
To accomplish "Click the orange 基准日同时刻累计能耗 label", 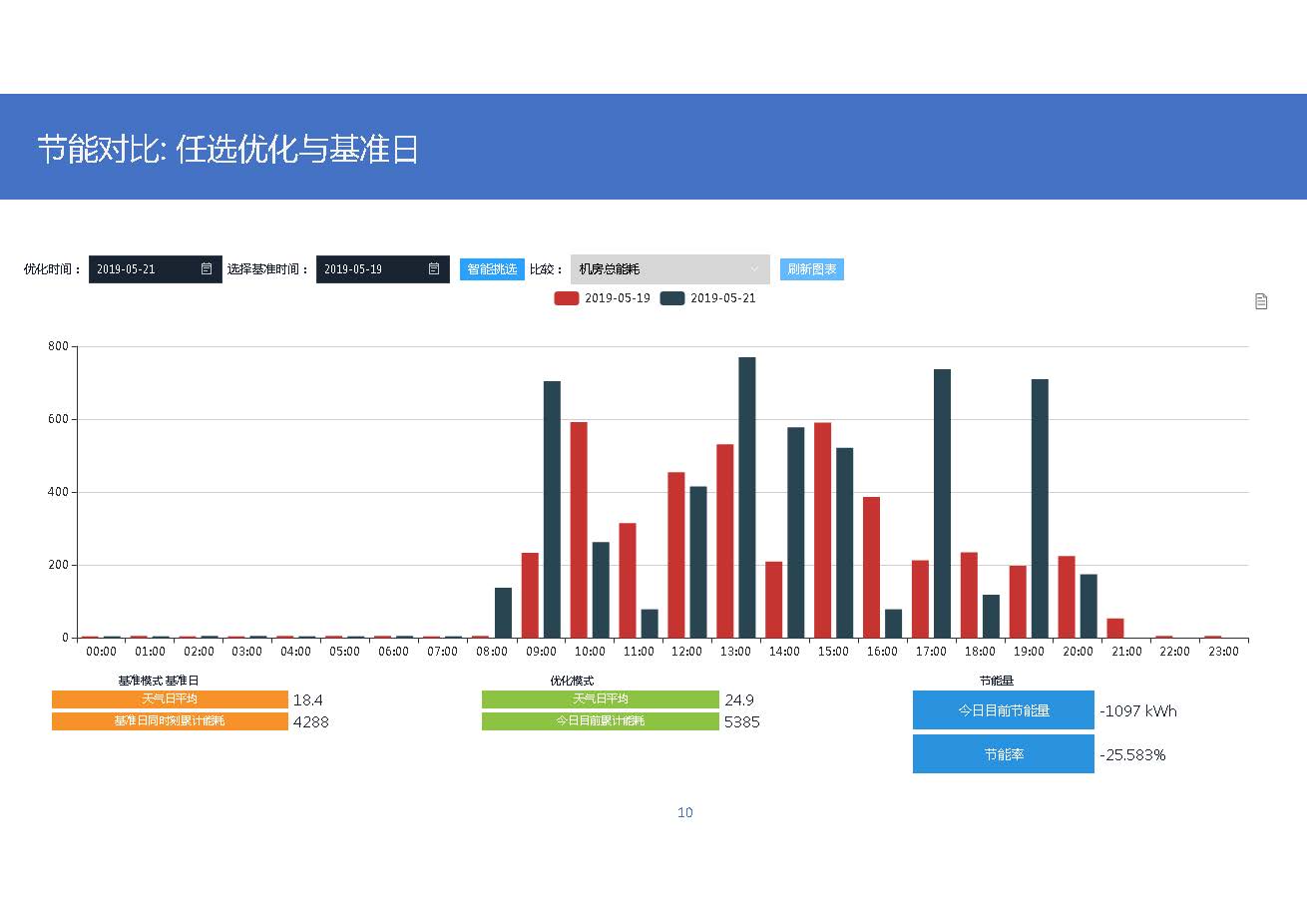I will (x=170, y=721).
